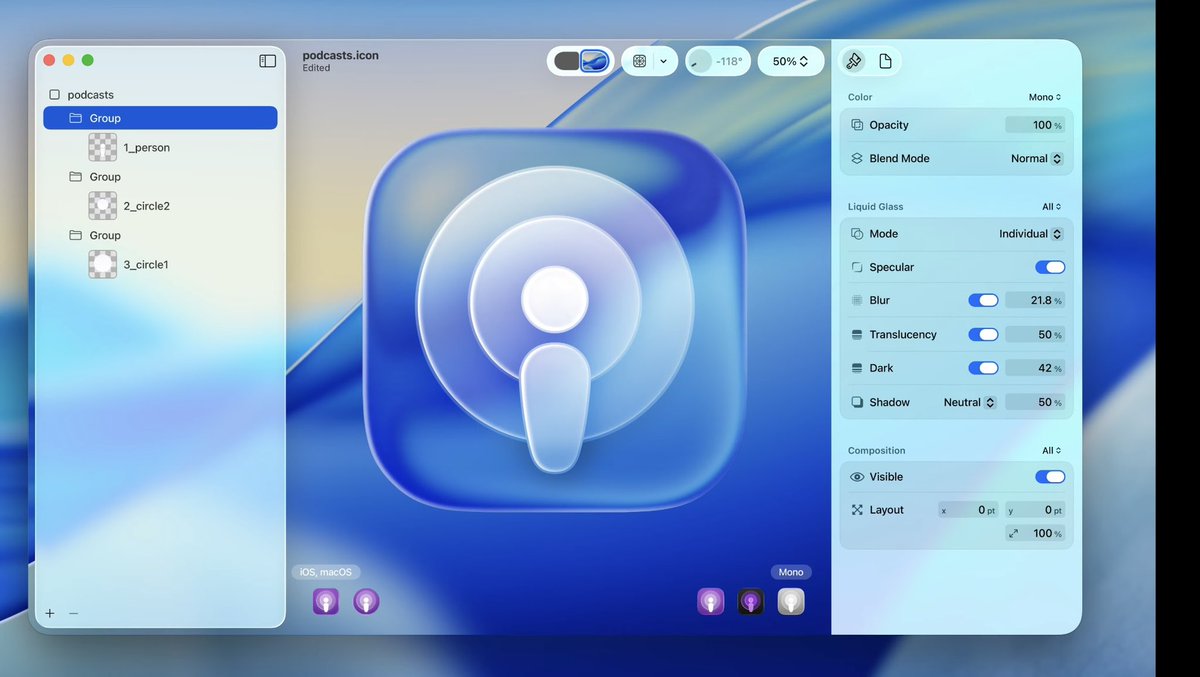
Task: Add a new layer with plus button
Action: (50, 613)
